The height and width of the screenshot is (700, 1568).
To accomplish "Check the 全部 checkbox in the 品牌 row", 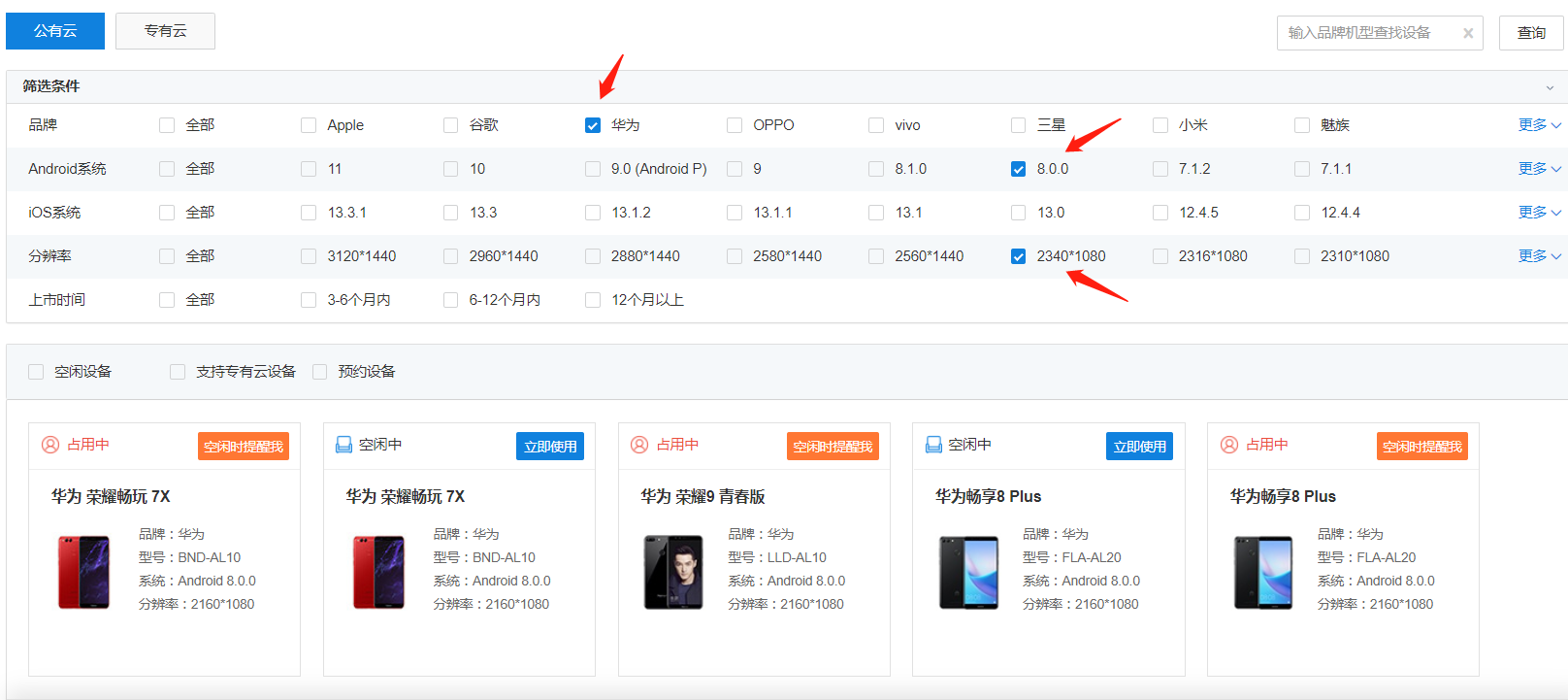I will (167, 125).
